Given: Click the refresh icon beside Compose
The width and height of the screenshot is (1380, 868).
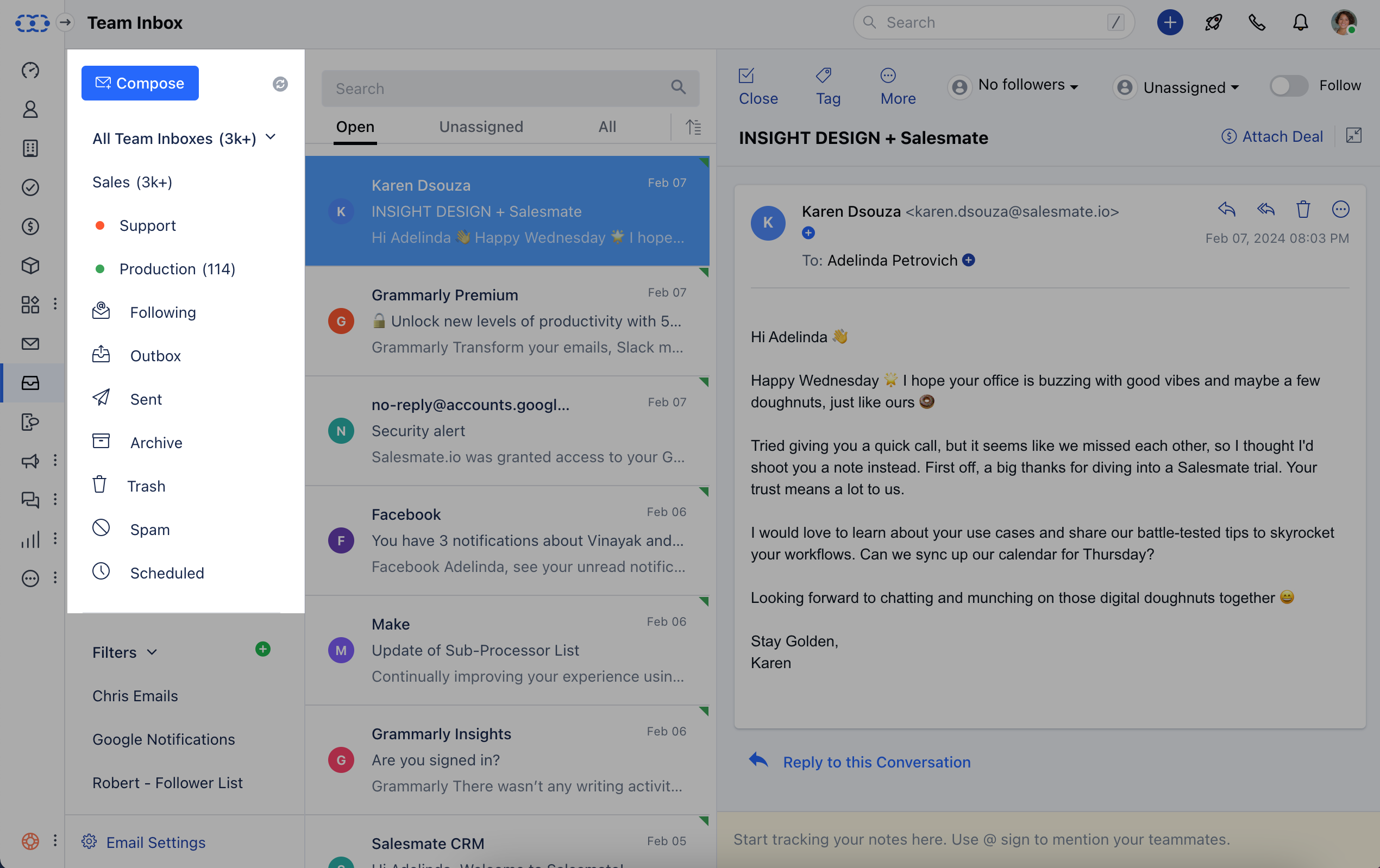Looking at the screenshot, I should click(280, 84).
